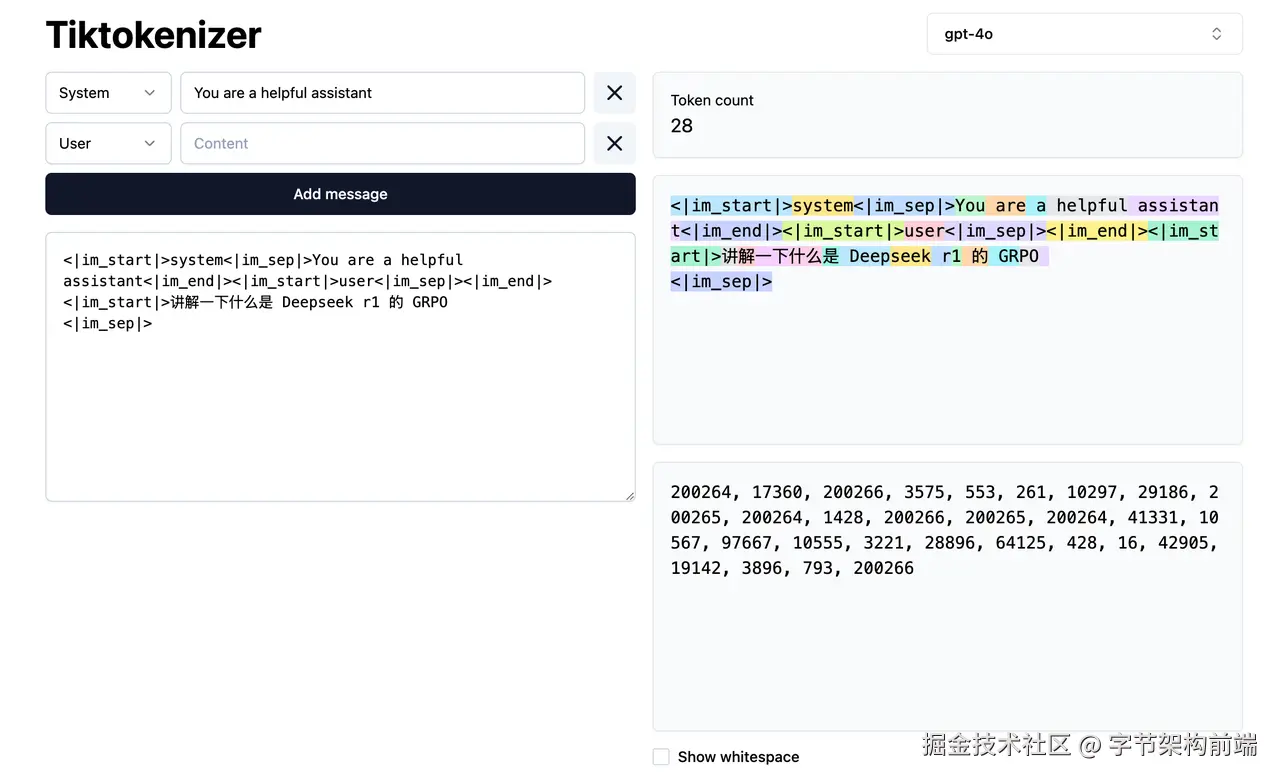1280x781 pixels.
Task: Open the User role dropdown
Action: [108, 143]
